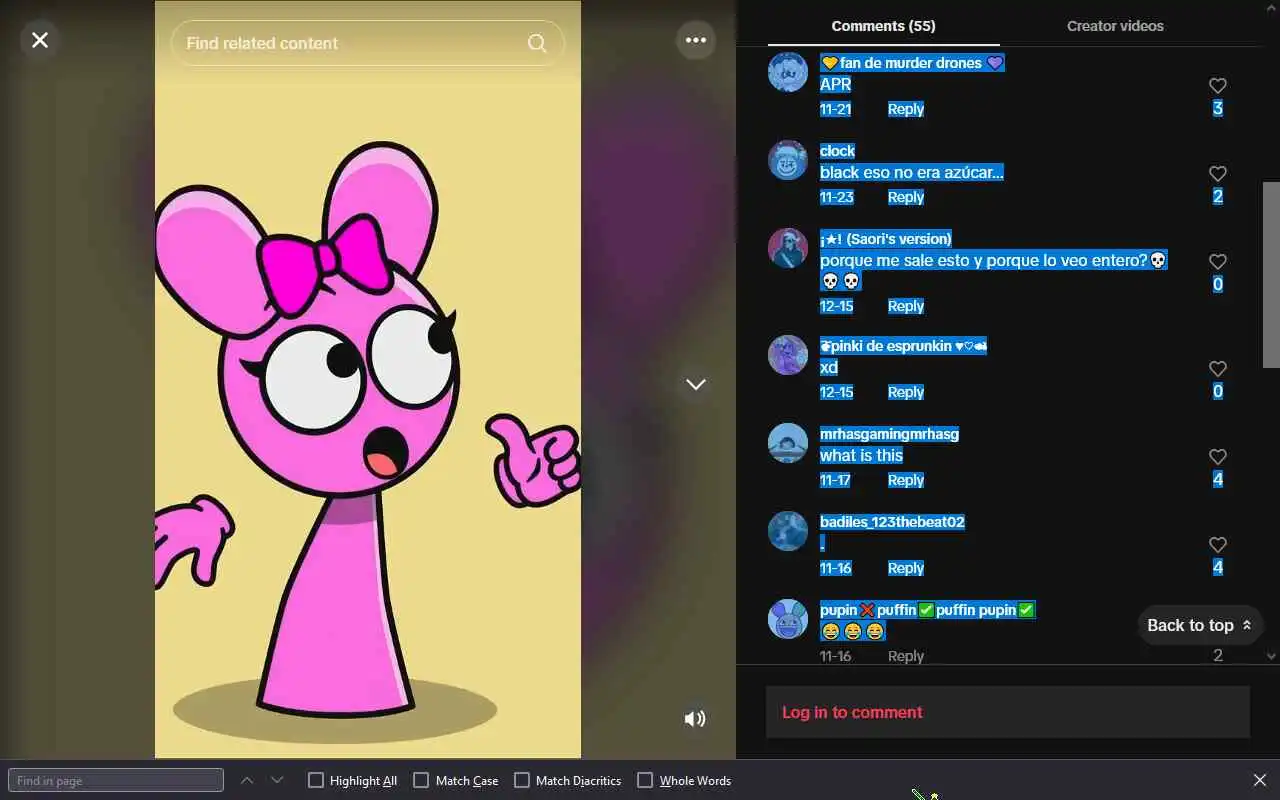Find previous match with up arrow
The height and width of the screenshot is (800, 1280).
point(247,780)
